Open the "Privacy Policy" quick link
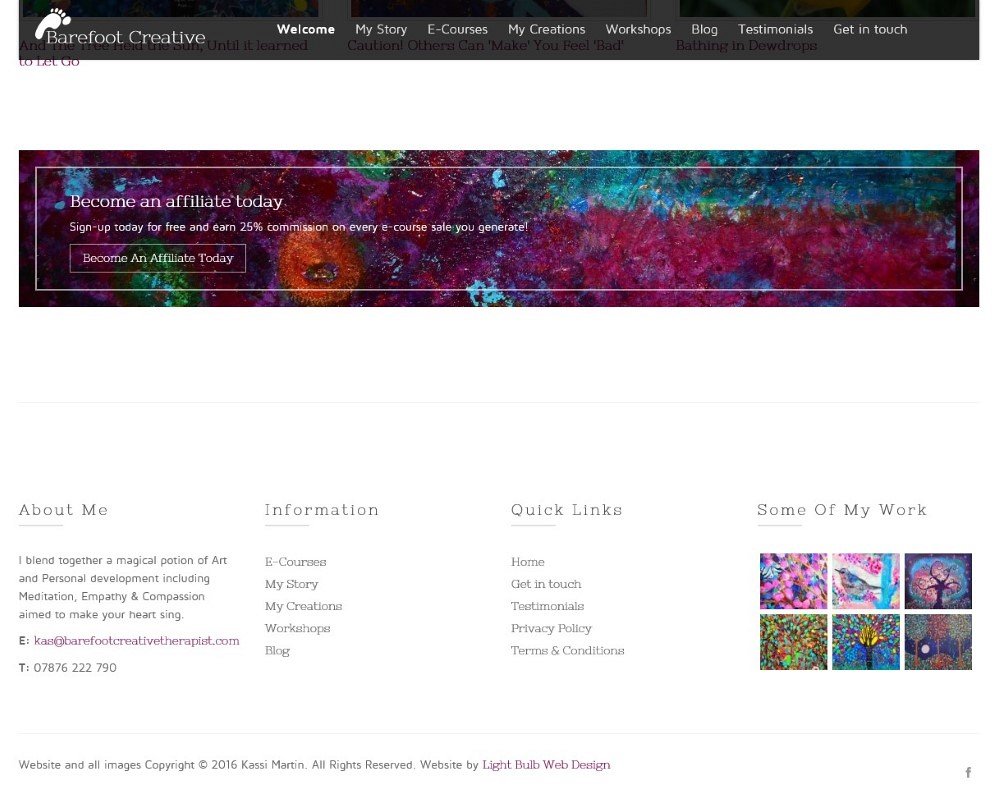1000x795 pixels. tap(551, 628)
